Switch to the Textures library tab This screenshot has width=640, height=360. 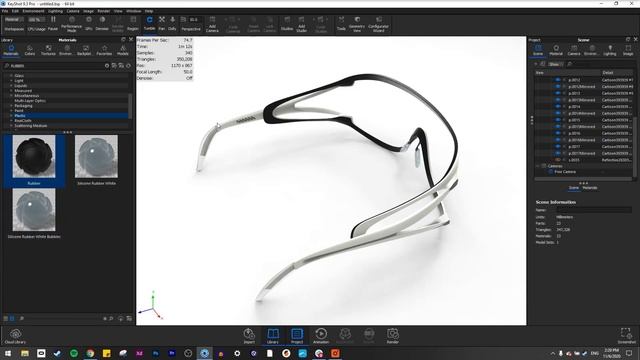48,50
